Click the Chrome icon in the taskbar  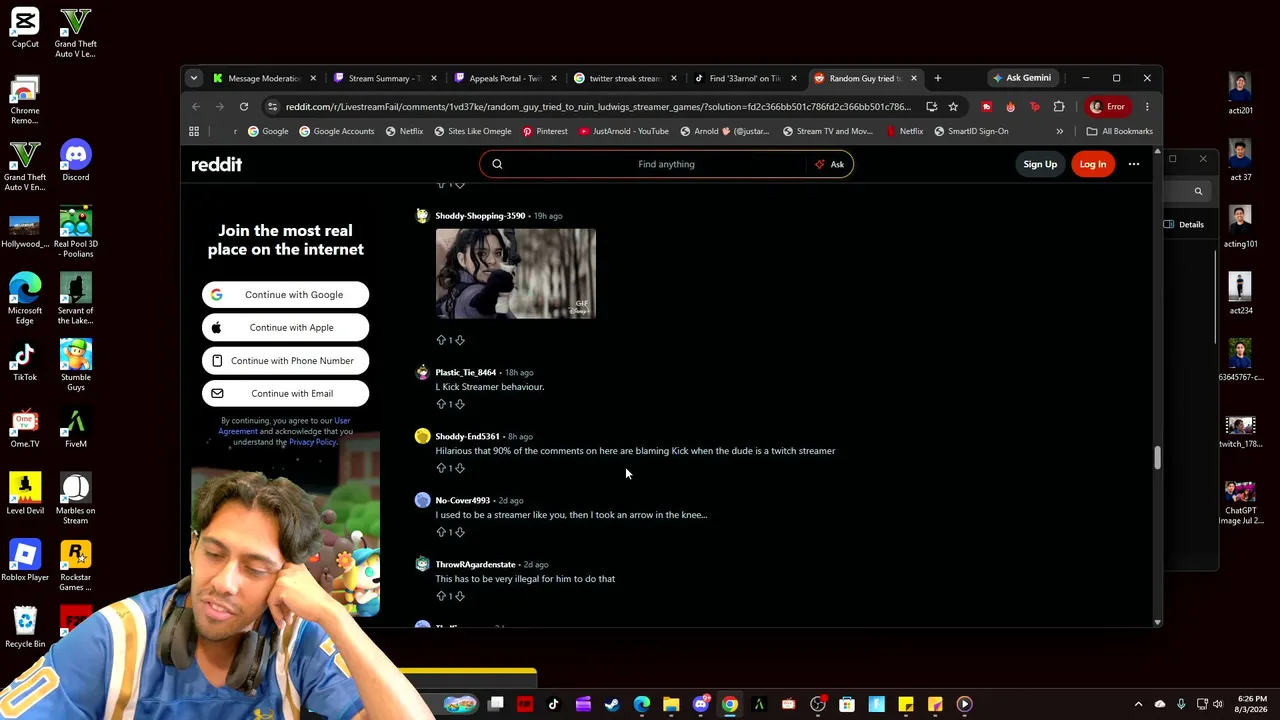[730, 704]
